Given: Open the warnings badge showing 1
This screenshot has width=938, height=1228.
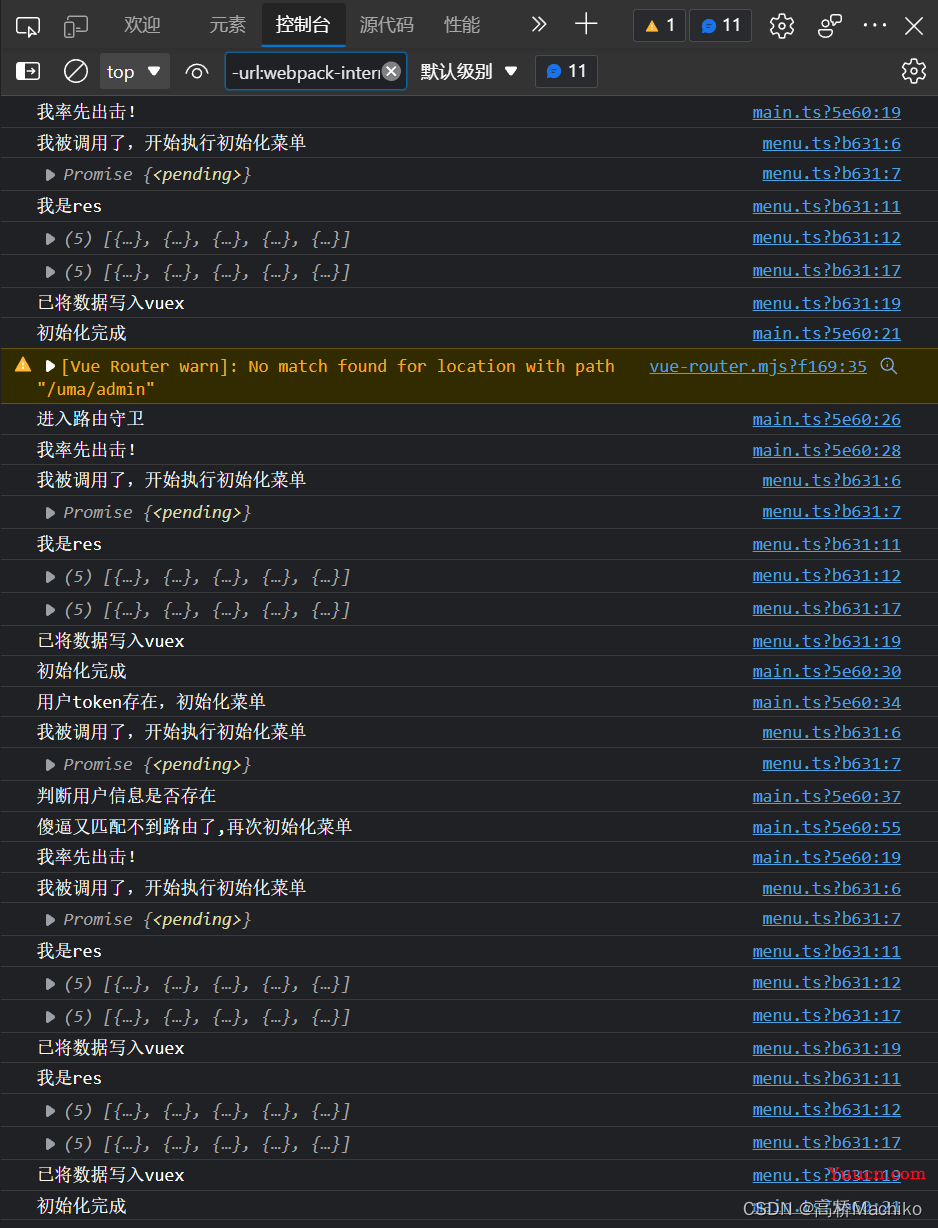Looking at the screenshot, I should 660,25.
